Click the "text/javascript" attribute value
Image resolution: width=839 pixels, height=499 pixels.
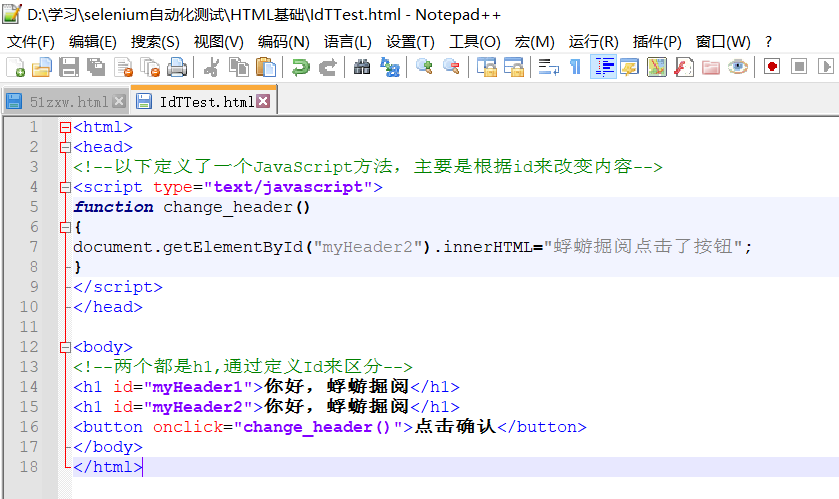(x=288, y=187)
